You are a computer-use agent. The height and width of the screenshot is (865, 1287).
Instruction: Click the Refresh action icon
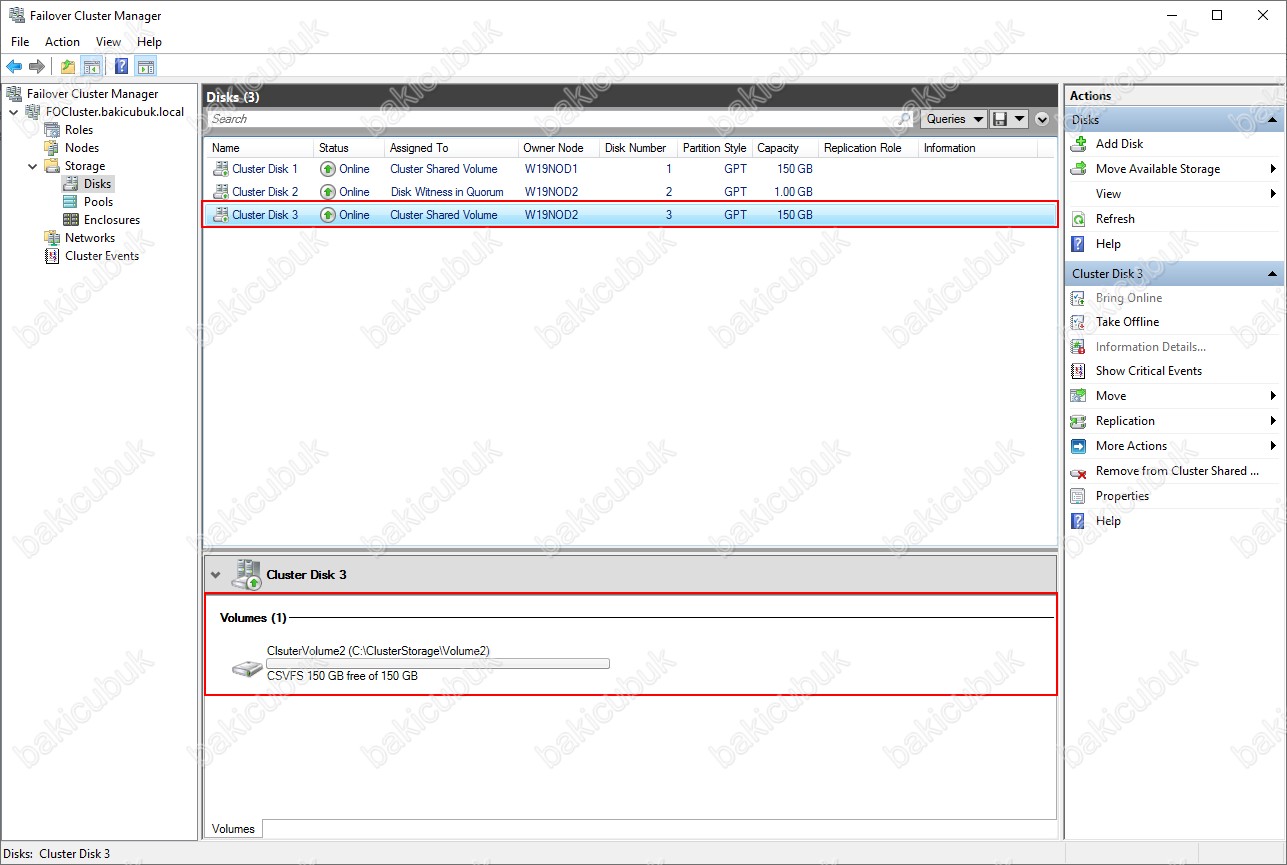click(1078, 219)
